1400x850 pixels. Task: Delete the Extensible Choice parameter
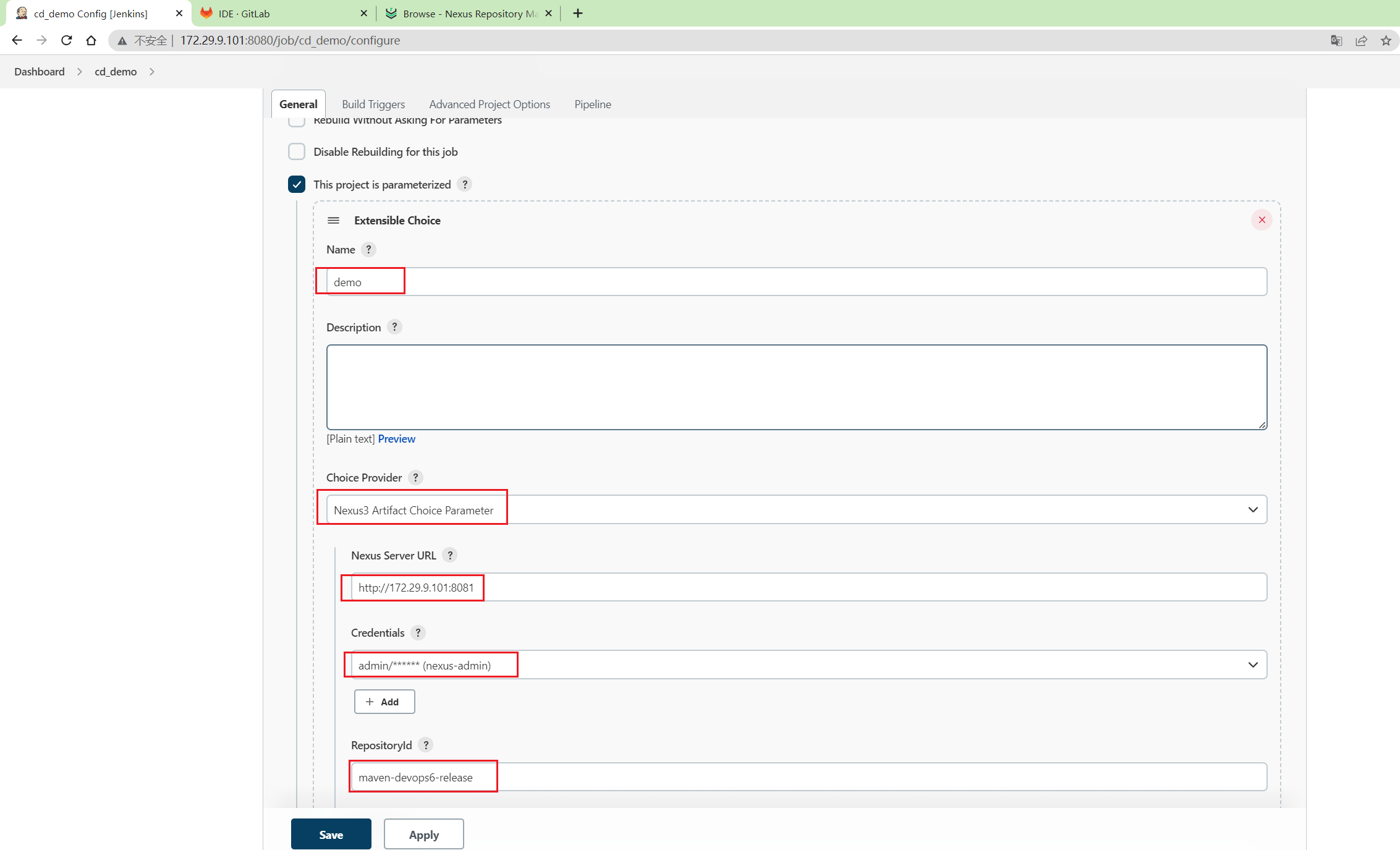click(1262, 219)
